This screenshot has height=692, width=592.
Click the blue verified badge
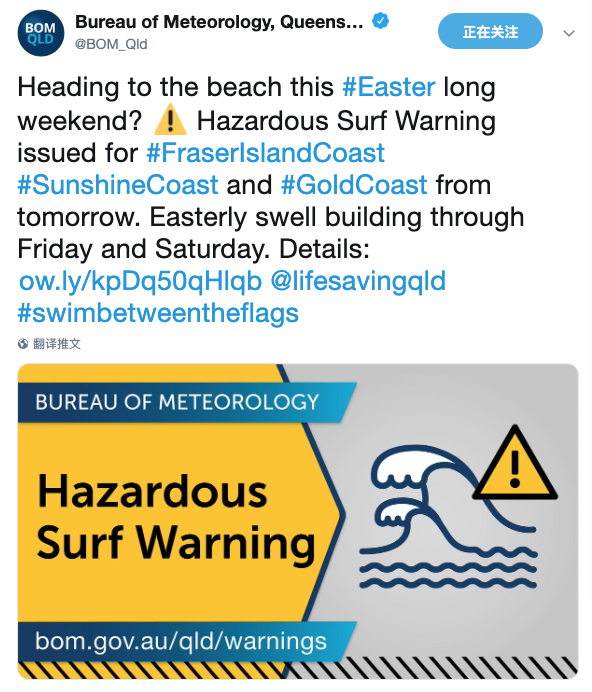[380, 21]
